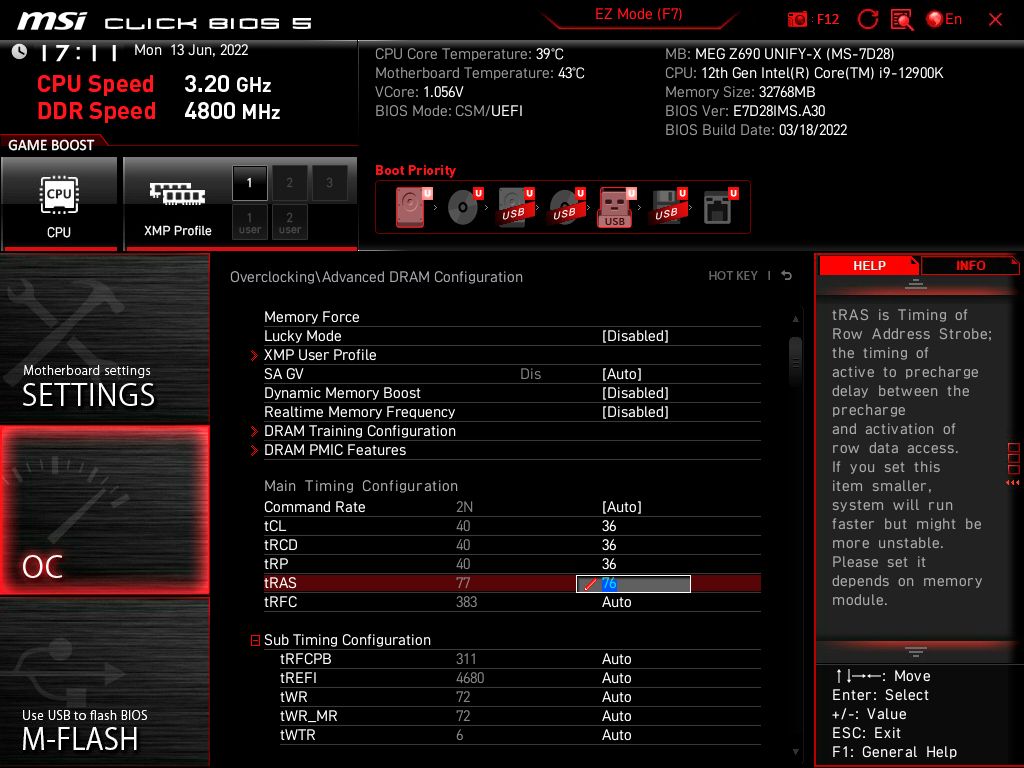
Task: Click the HOT KEY control
Action: click(x=734, y=276)
